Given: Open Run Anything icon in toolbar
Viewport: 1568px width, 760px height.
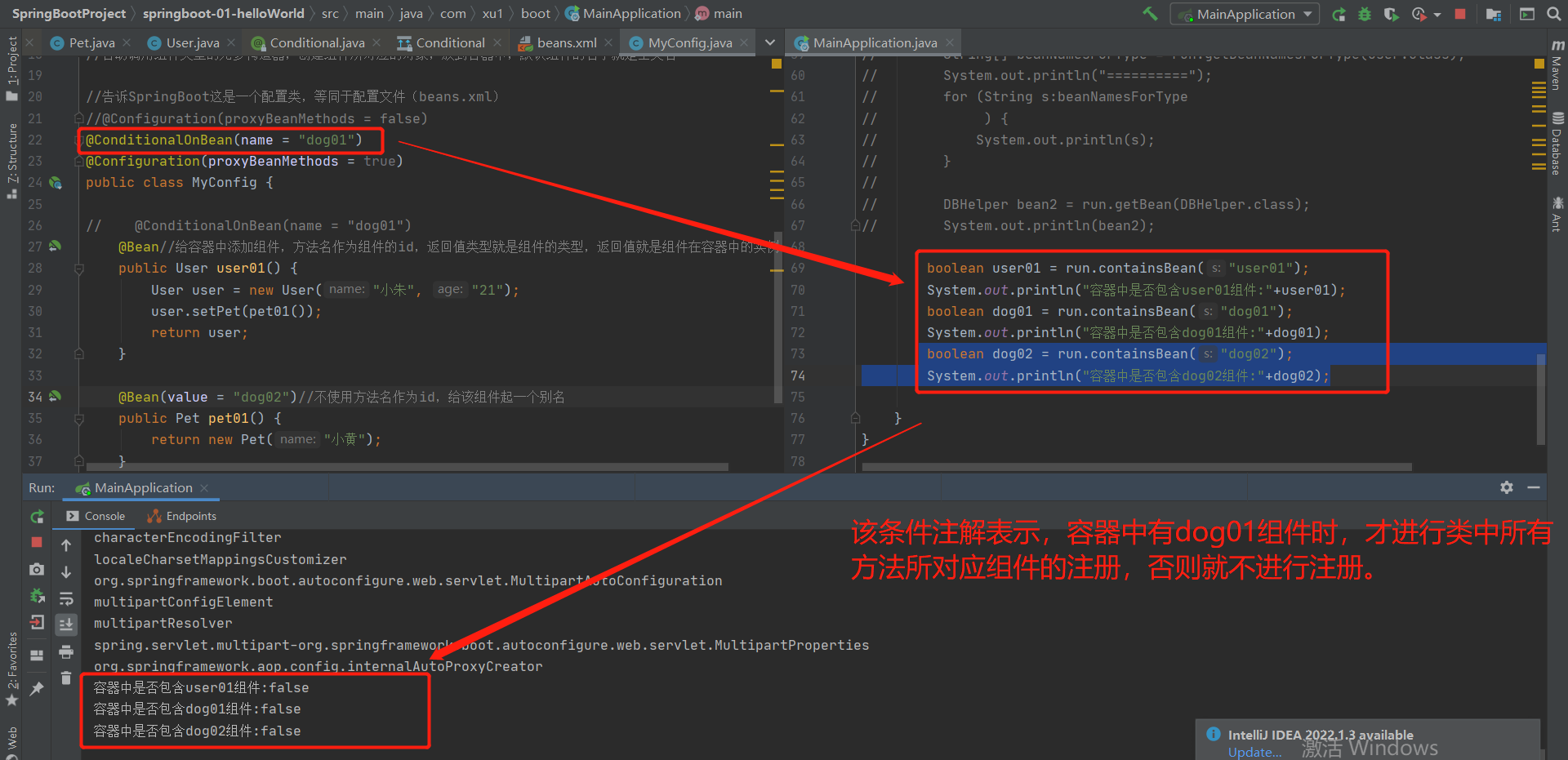Looking at the screenshot, I should (x=1526, y=14).
